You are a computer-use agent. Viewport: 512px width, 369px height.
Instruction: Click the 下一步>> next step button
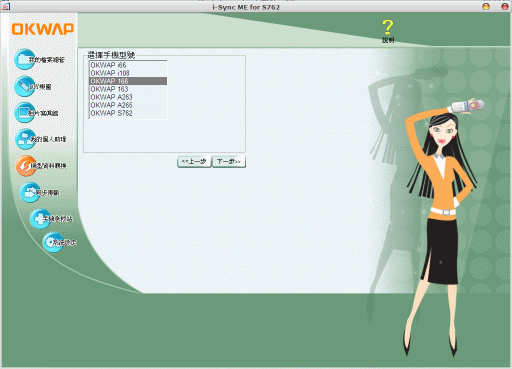point(229,162)
